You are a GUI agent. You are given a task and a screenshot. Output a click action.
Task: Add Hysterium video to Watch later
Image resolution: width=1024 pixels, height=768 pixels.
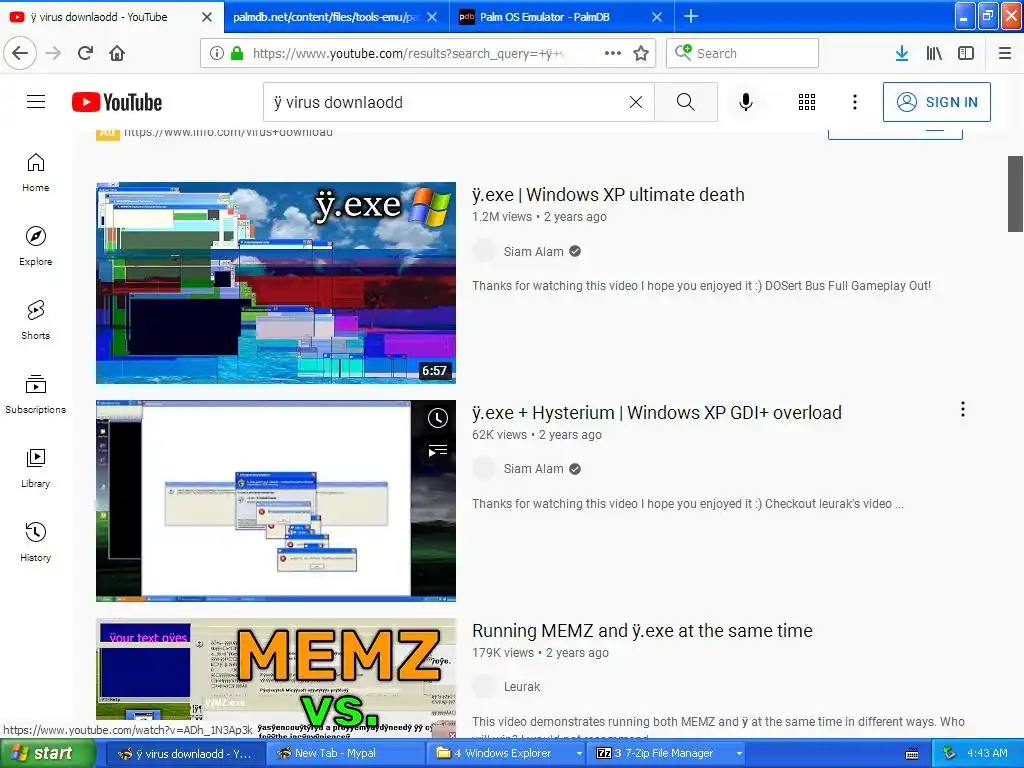pyautogui.click(x=438, y=418)
